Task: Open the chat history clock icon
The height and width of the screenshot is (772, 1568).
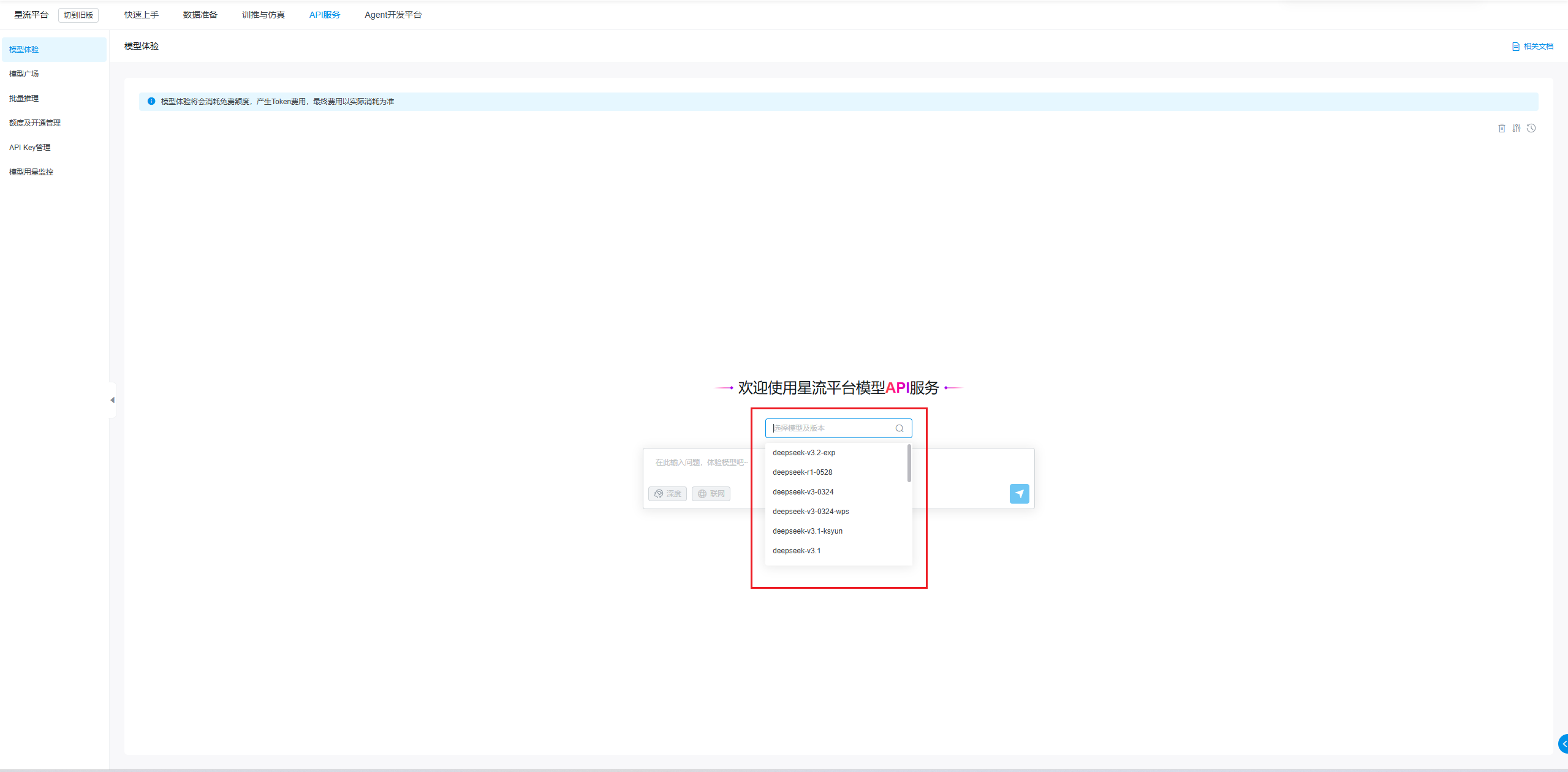Action: [1531, 128]
